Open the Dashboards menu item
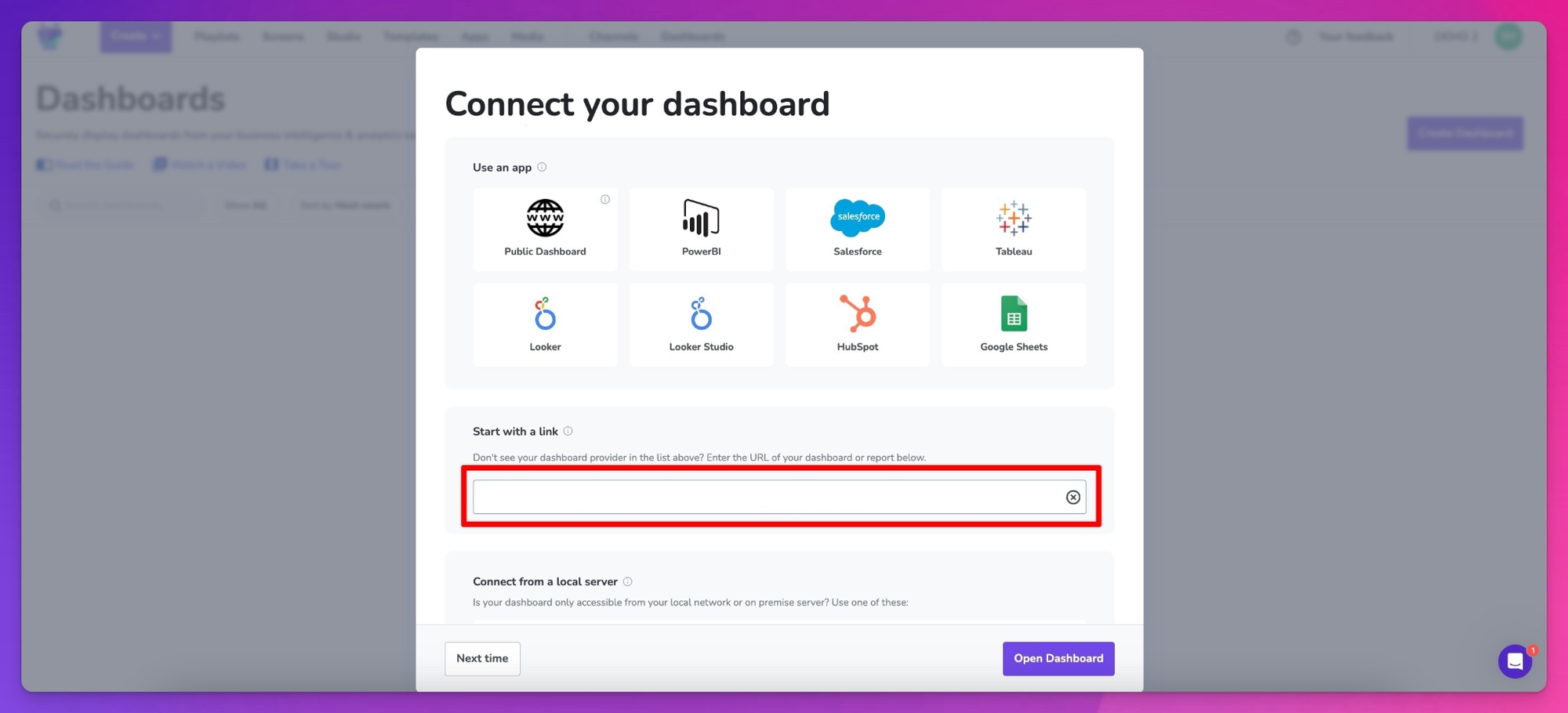This screenshot has width=1568, height=713. (x=693, y=36)
